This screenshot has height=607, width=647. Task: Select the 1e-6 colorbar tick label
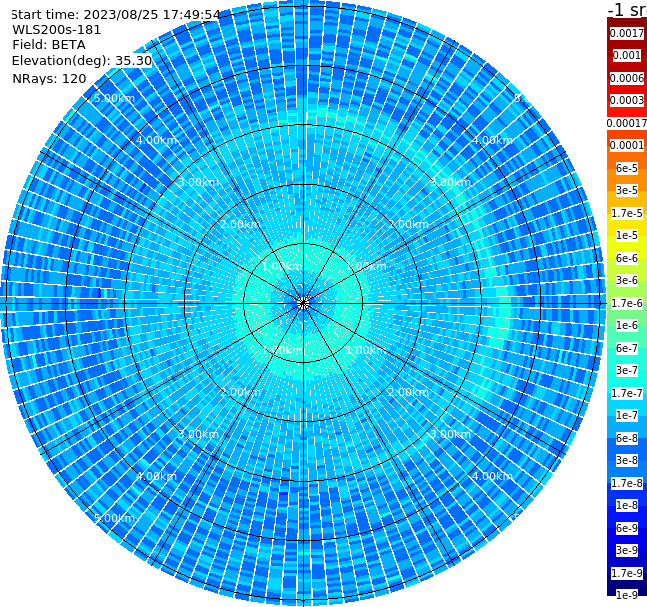627,325
